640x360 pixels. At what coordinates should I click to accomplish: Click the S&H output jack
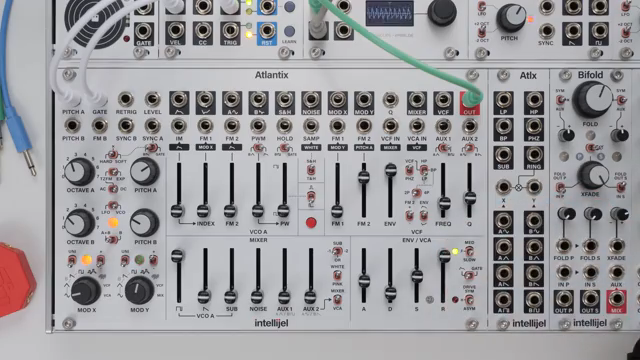point(284,100)
